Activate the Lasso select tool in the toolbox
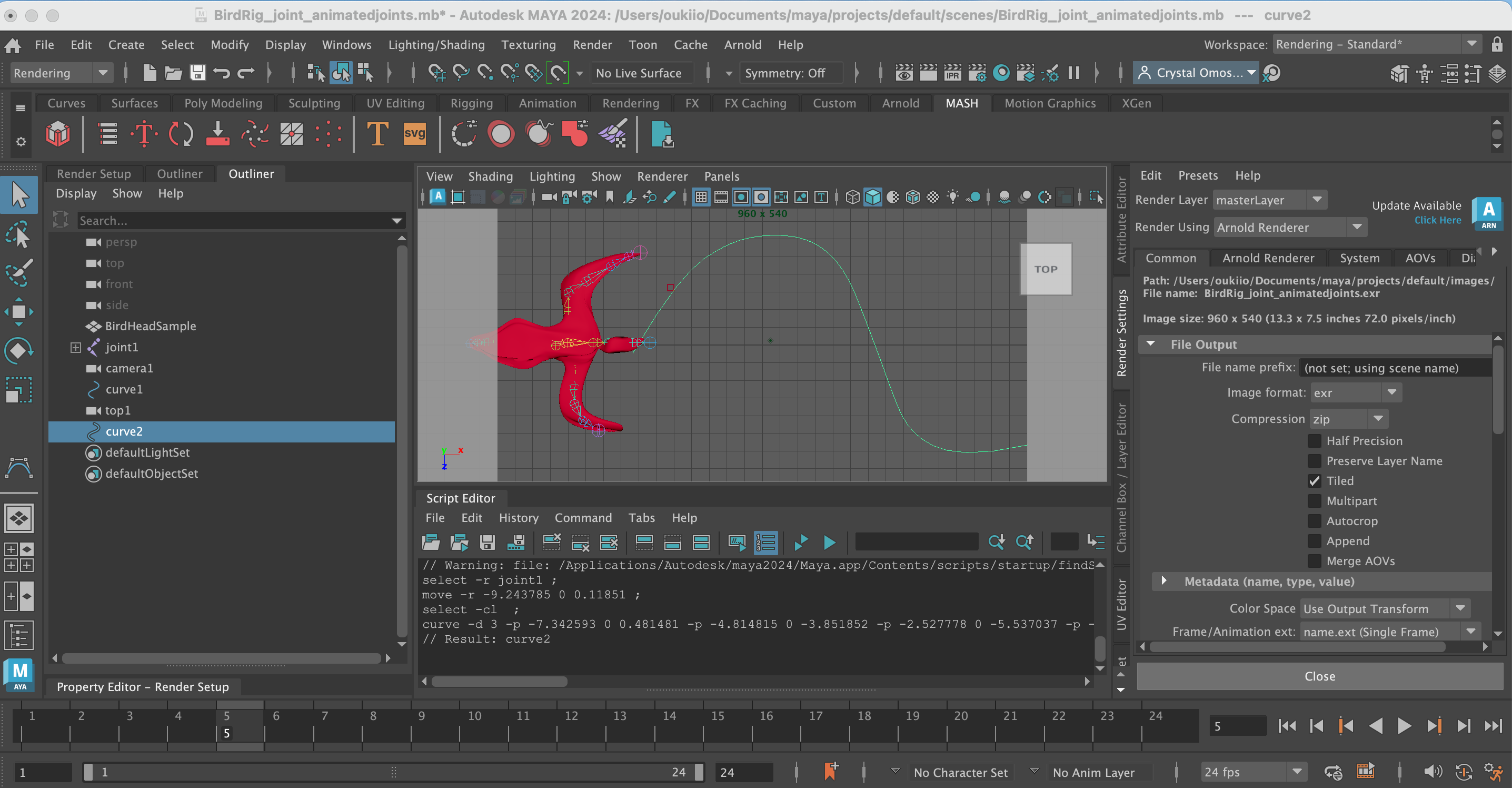 pyautogui.click(x=19, y=235)
